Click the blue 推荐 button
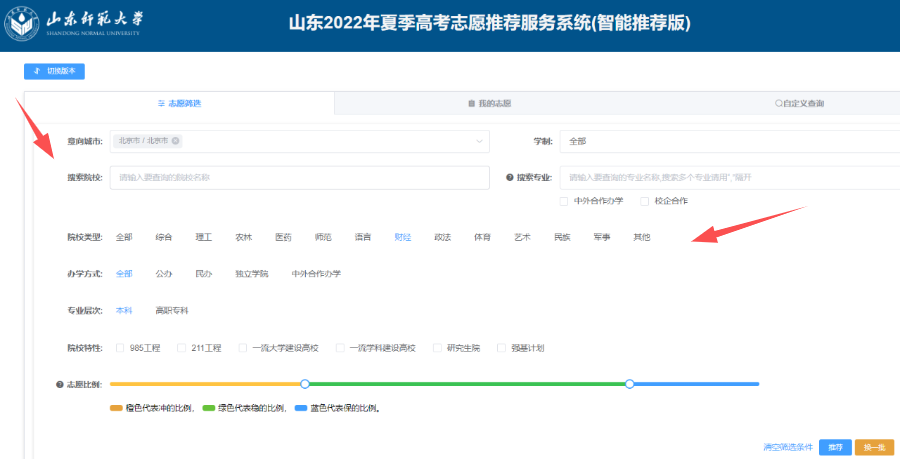900x459 pixels. tap(835, 447)
